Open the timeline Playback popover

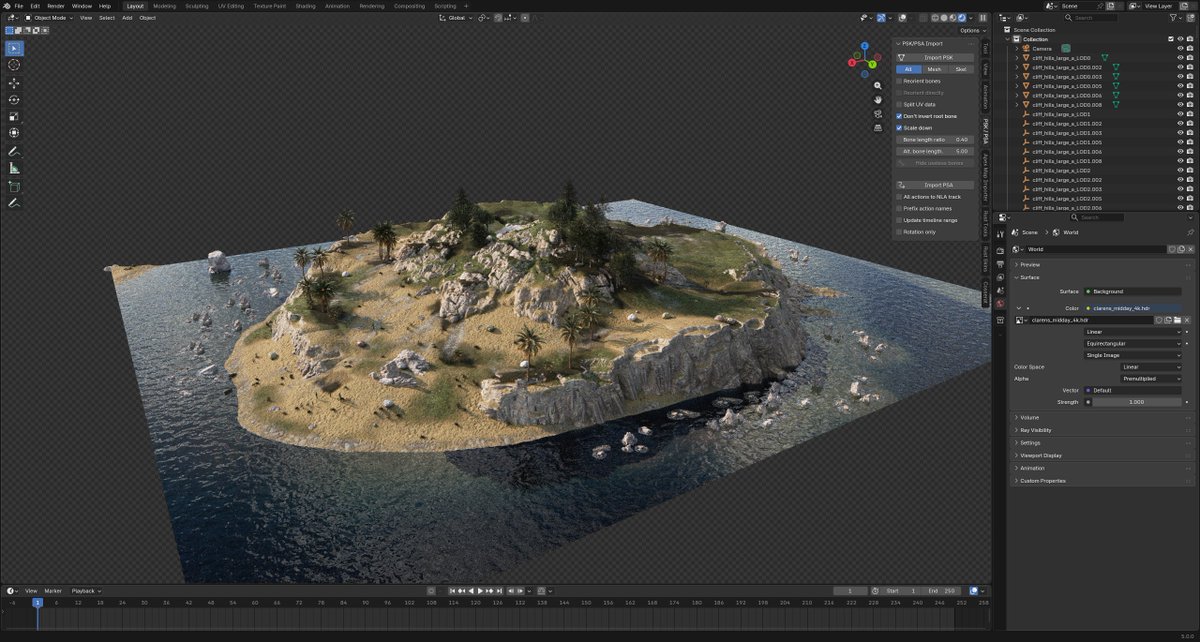[84, 591]
